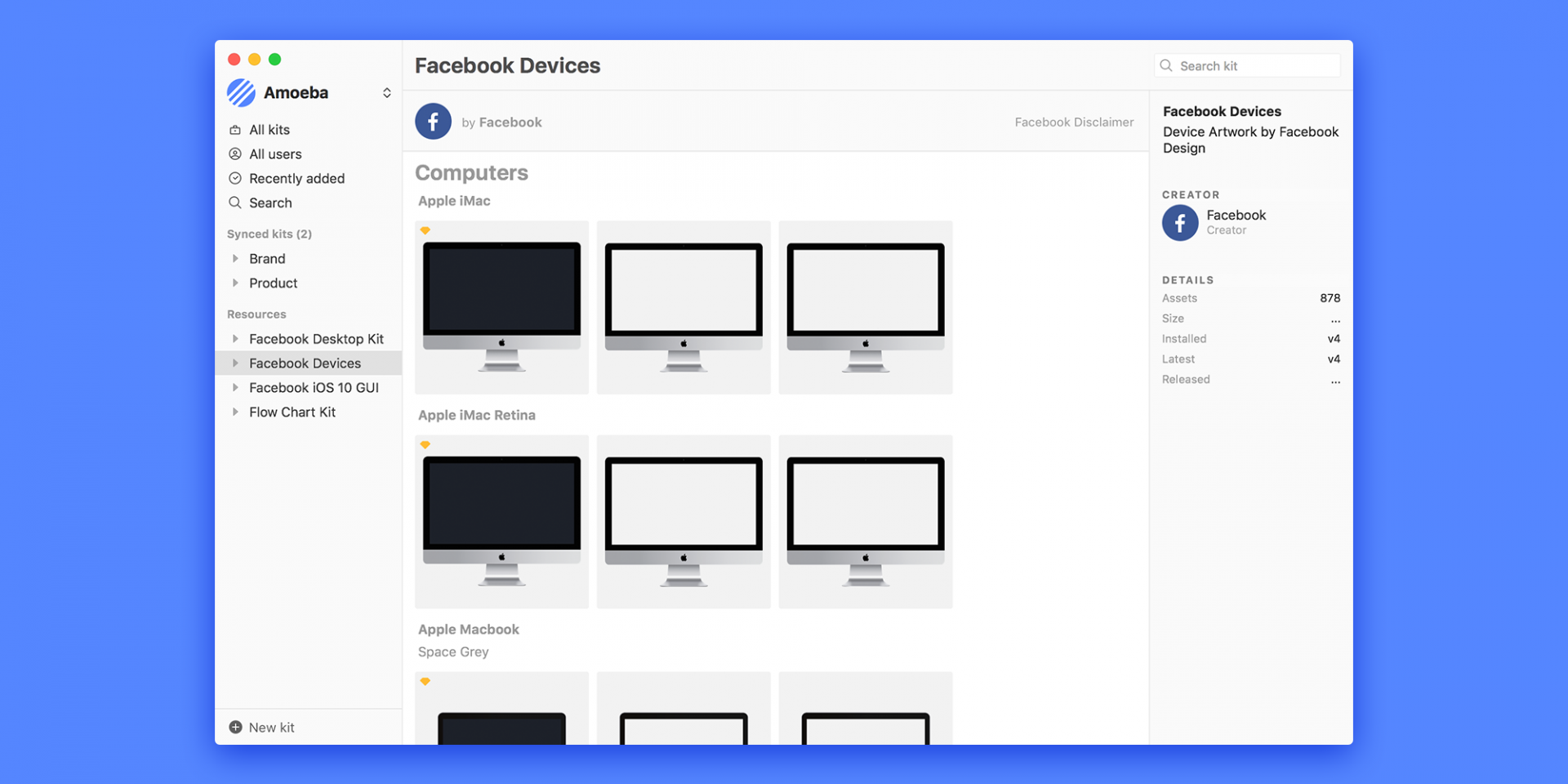The width and height of the screenshot is (1568, 784).
Task: Expand the Facebook Devices tree arrow
Action: coord(235,363)
